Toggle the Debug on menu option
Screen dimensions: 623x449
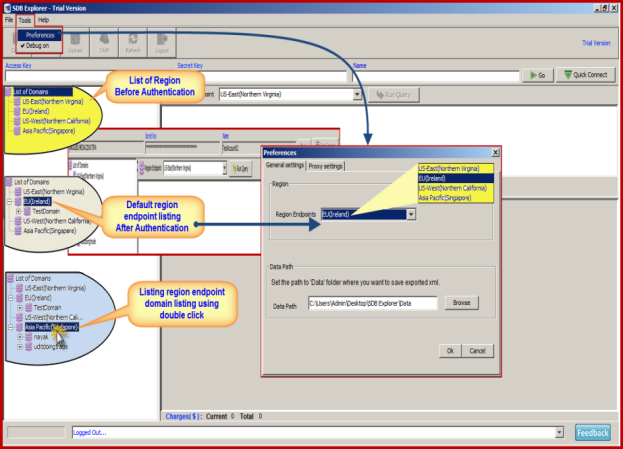37,46
